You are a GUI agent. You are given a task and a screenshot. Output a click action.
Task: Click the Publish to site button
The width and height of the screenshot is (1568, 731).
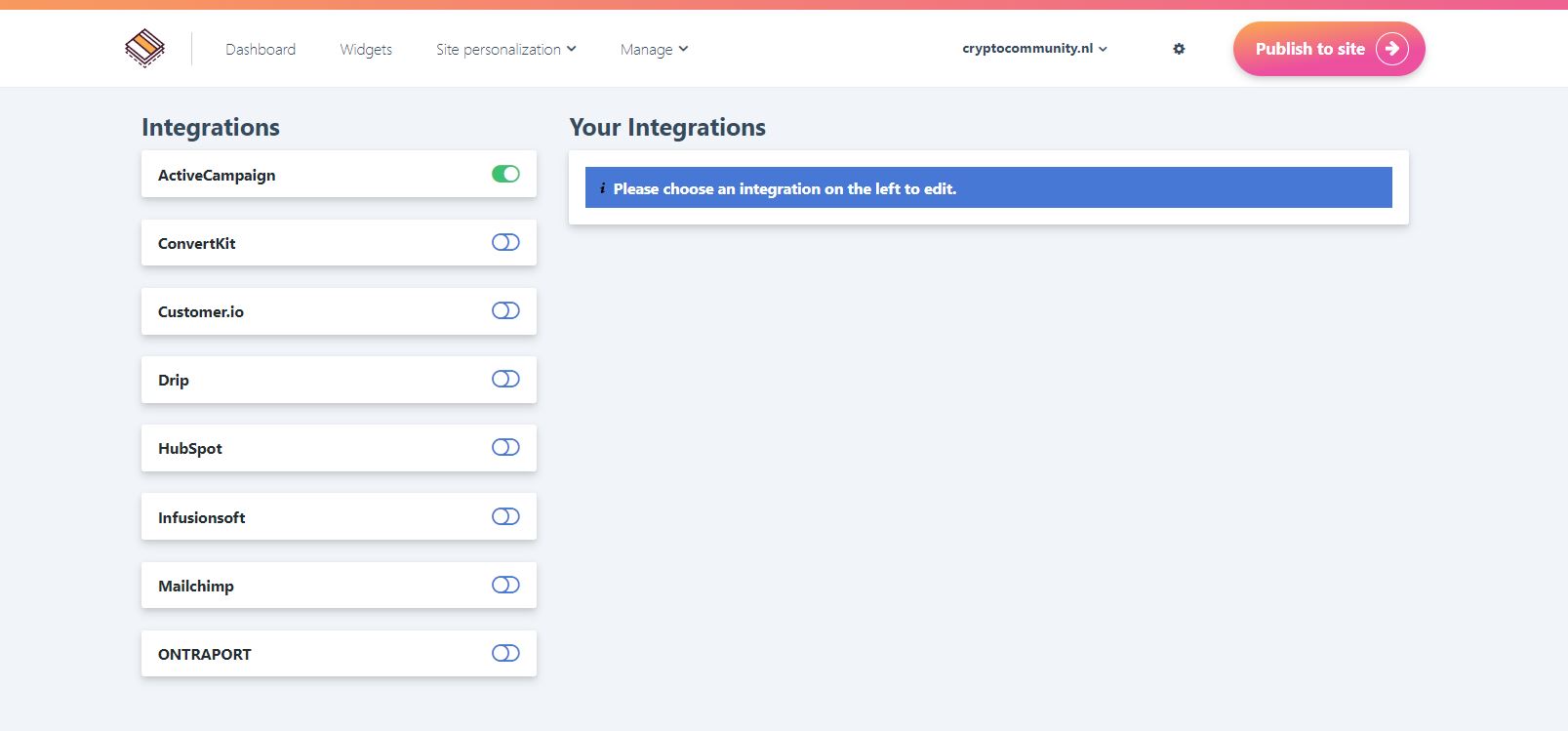(1329, 49)
